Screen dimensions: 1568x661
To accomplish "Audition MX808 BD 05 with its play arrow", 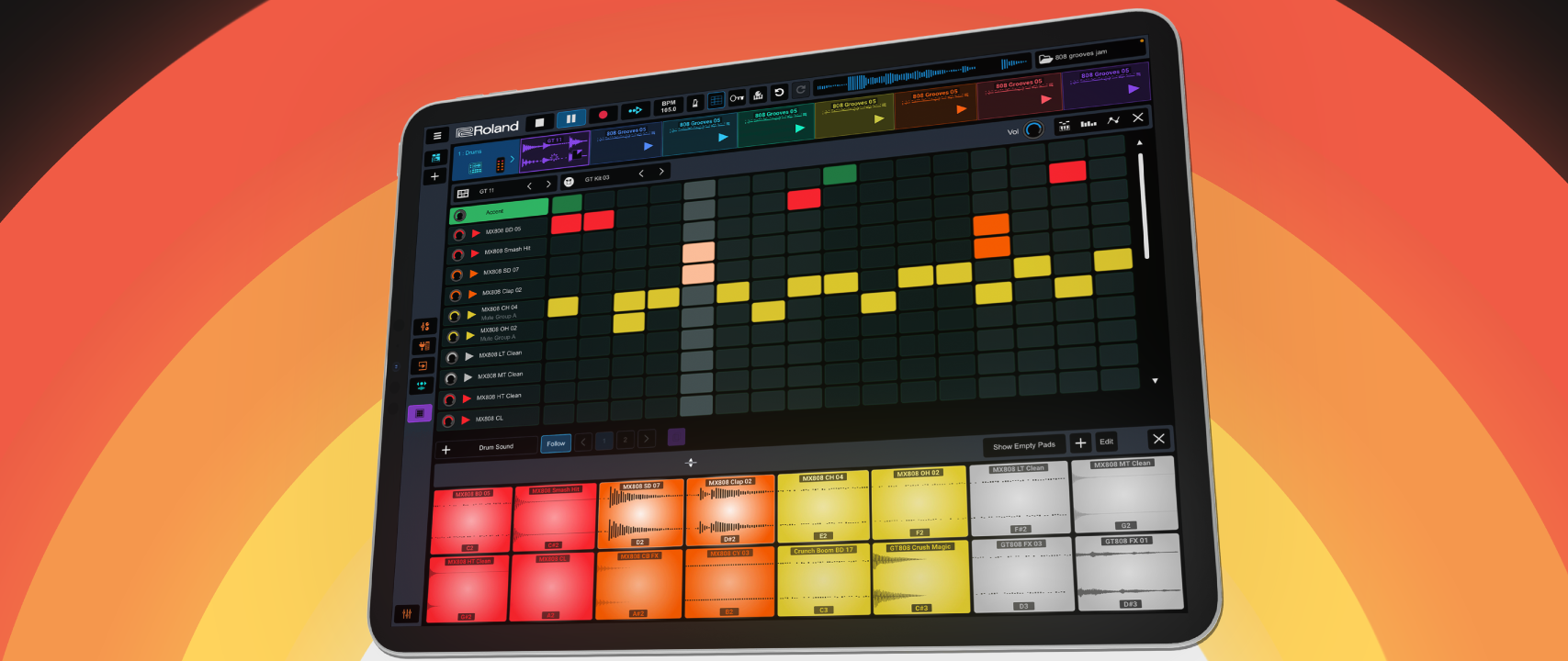I will click(476, 233).
